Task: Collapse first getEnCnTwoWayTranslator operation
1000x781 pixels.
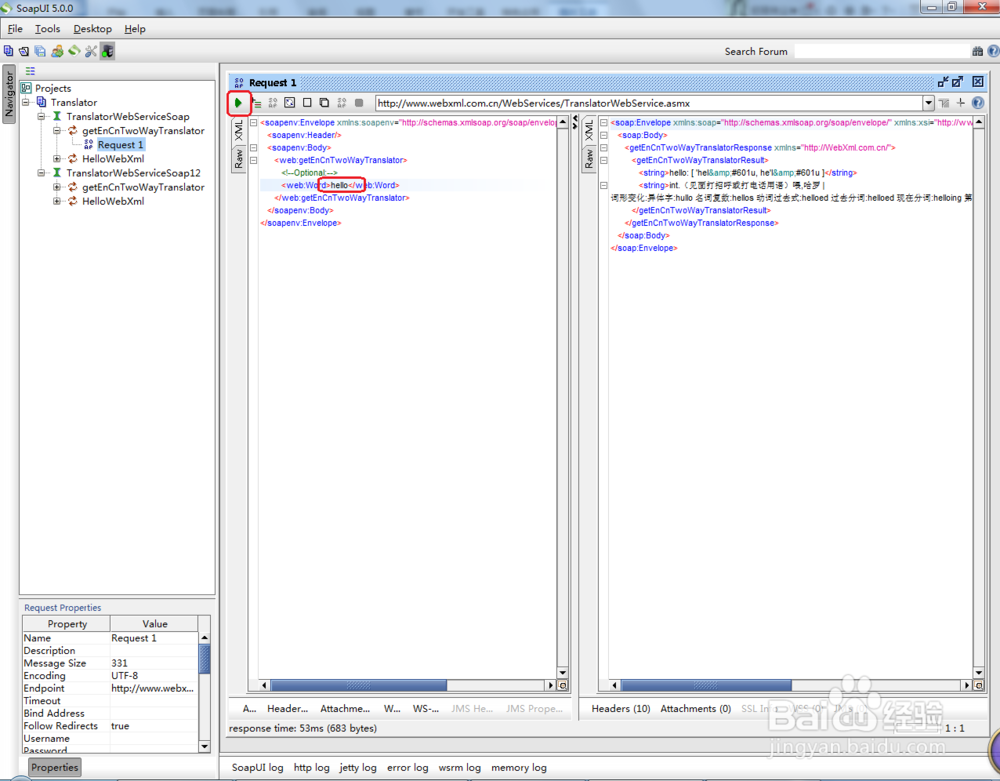Action: pyautogui.click(x=57, y=130)
